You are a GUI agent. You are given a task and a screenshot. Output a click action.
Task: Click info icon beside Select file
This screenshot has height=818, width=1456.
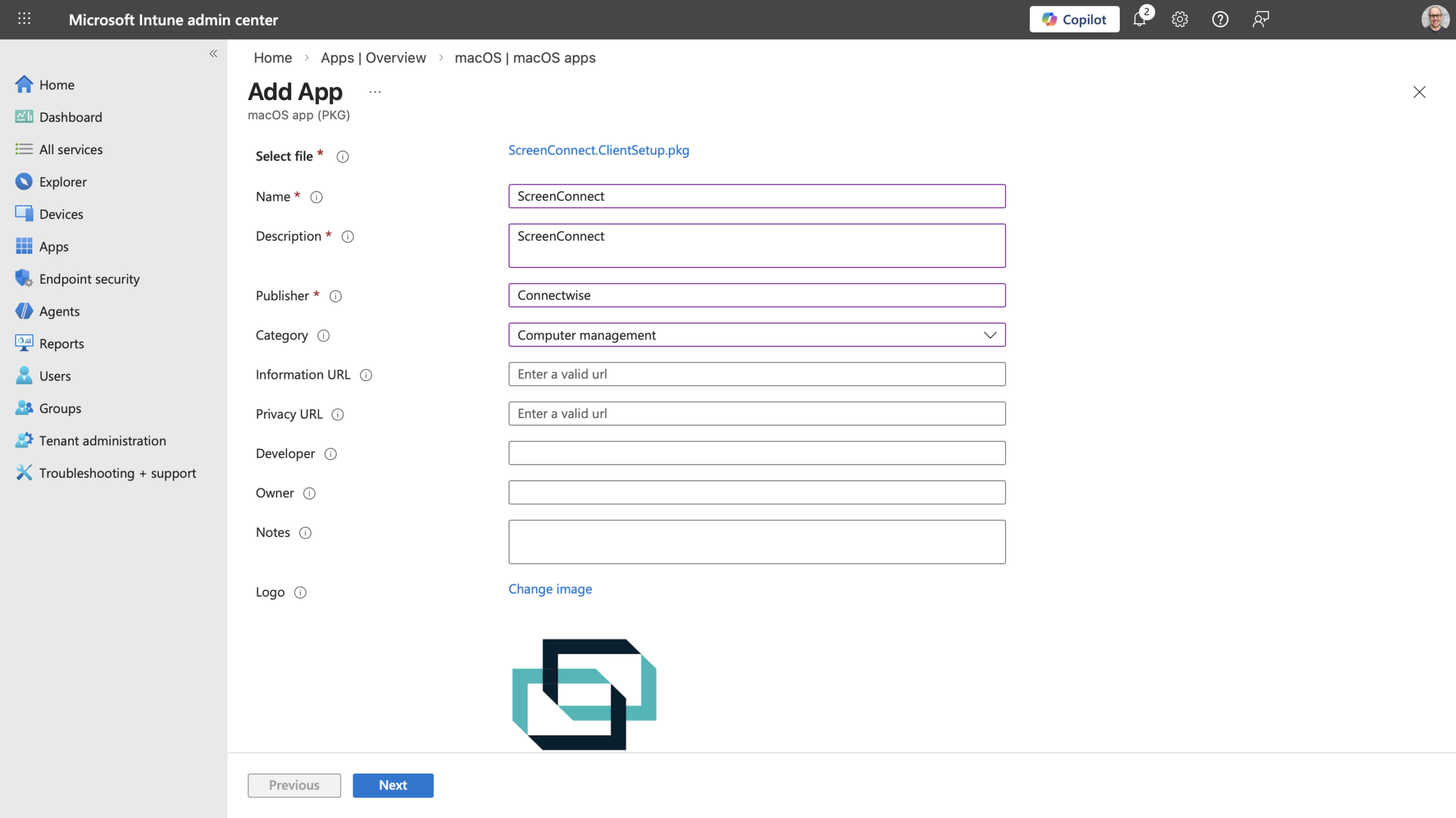coord(342,156)
